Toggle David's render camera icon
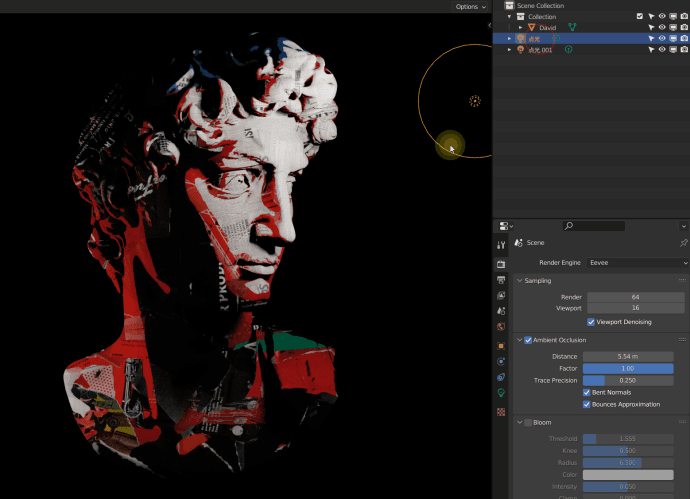The image size is (690, 499). click(684, 27)
